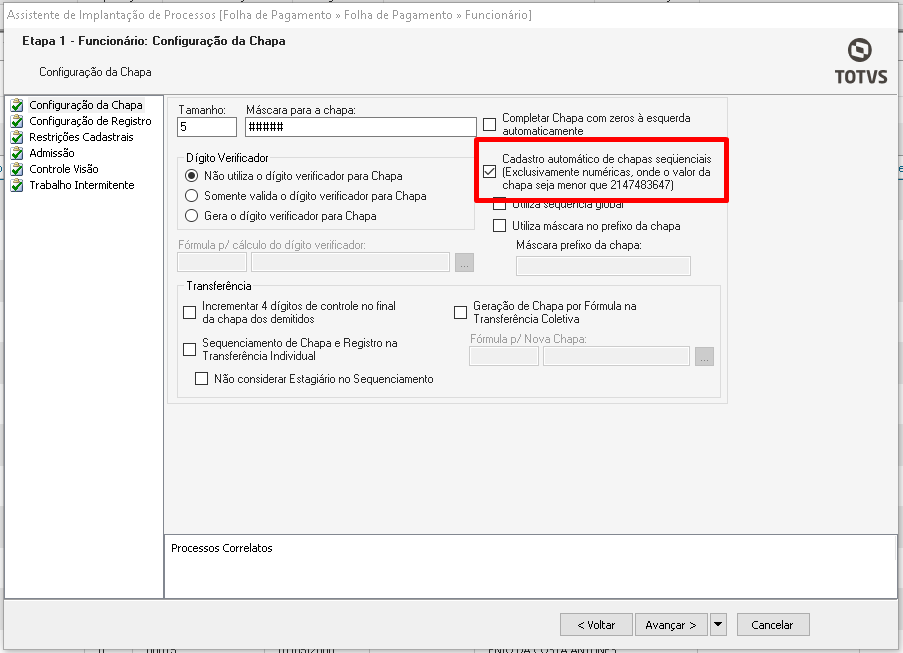Enable Utiliza máscara no prefixo da chapa
The height and width of the screenshot is (653, 903).
(x=500, y=226)
